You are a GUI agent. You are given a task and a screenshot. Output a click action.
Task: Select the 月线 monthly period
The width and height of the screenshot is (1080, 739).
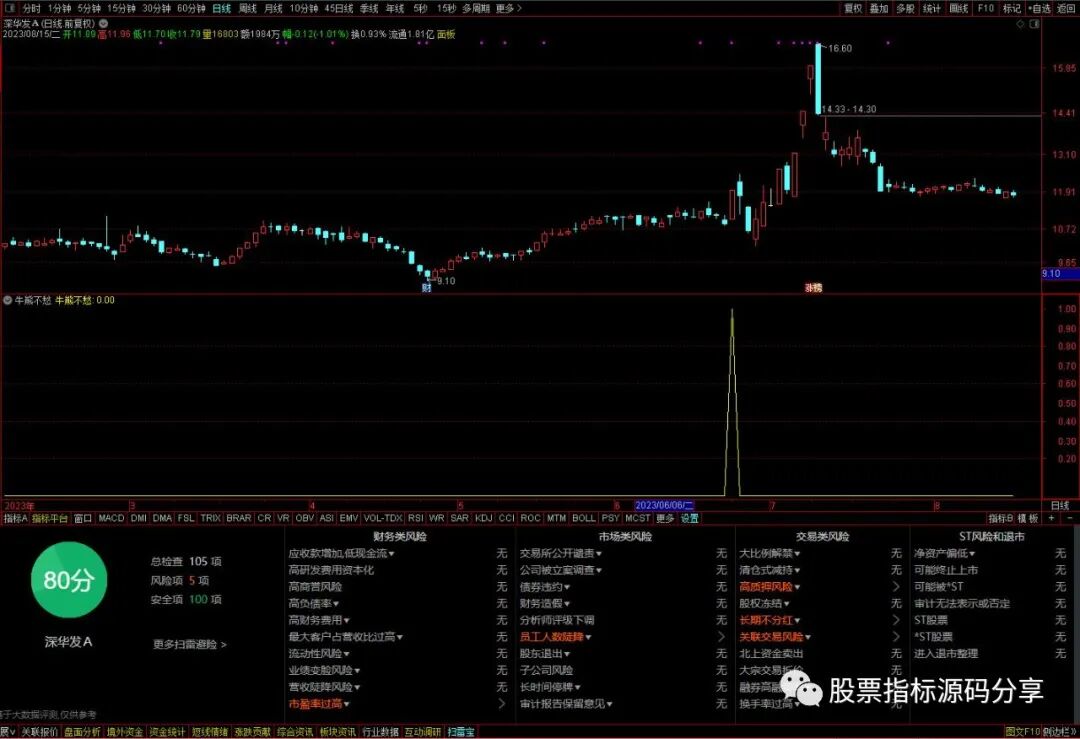(273, 8)
